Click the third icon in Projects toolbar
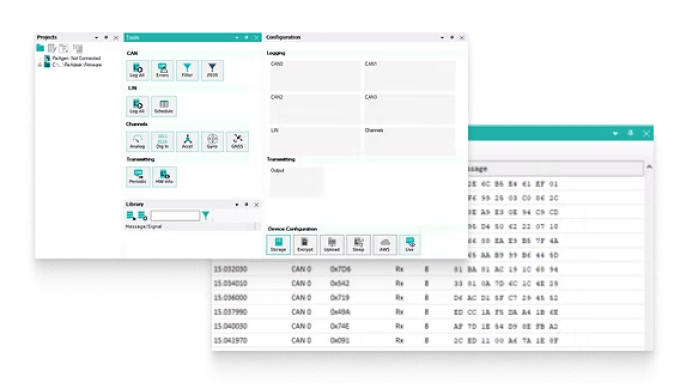This screenshot has width=680, height=384. (64, 48)
